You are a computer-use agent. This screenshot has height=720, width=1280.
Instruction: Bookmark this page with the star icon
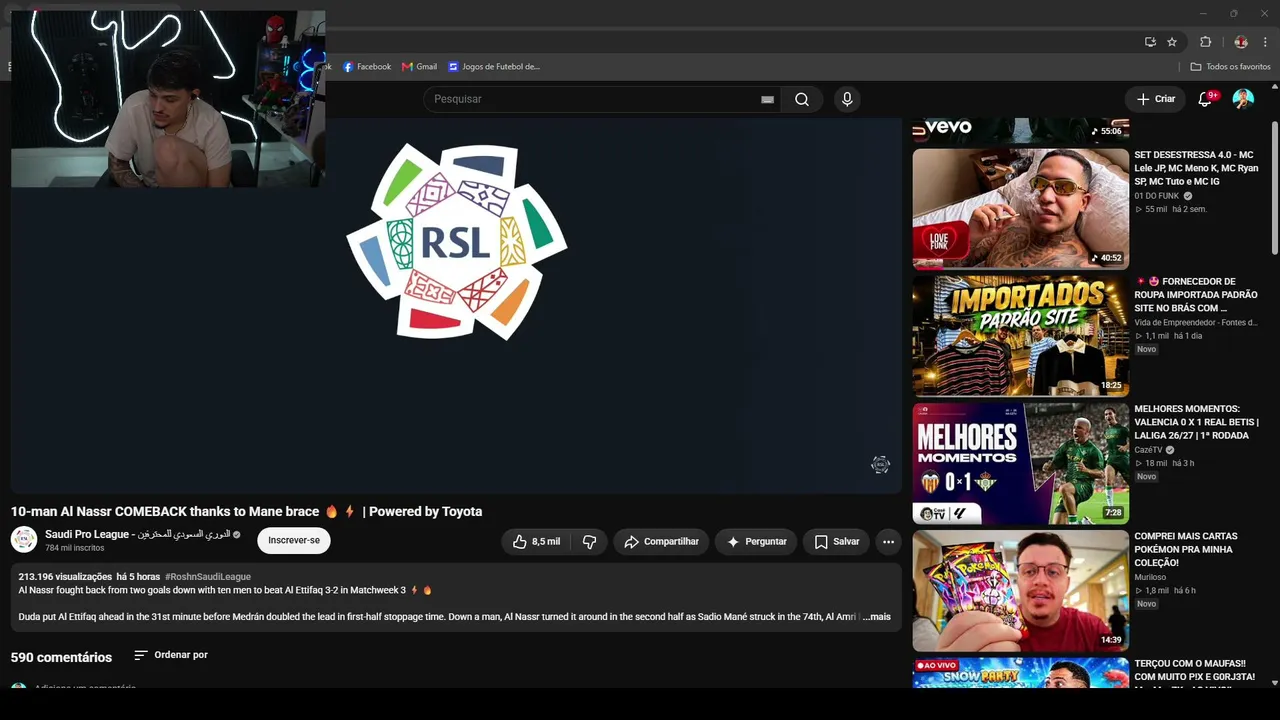[x=1172, y=42]
